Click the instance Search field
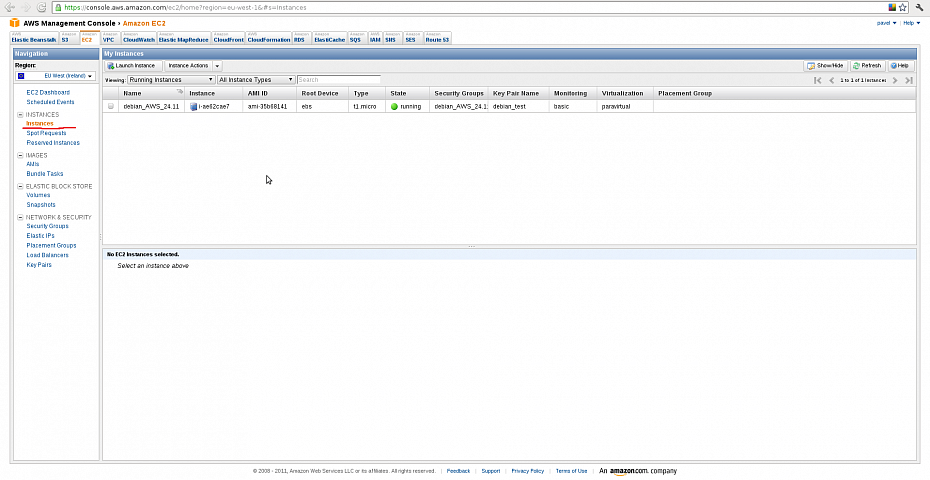This screenshot has height=480, width=930. pyautogui.click(x=339, y=80)
